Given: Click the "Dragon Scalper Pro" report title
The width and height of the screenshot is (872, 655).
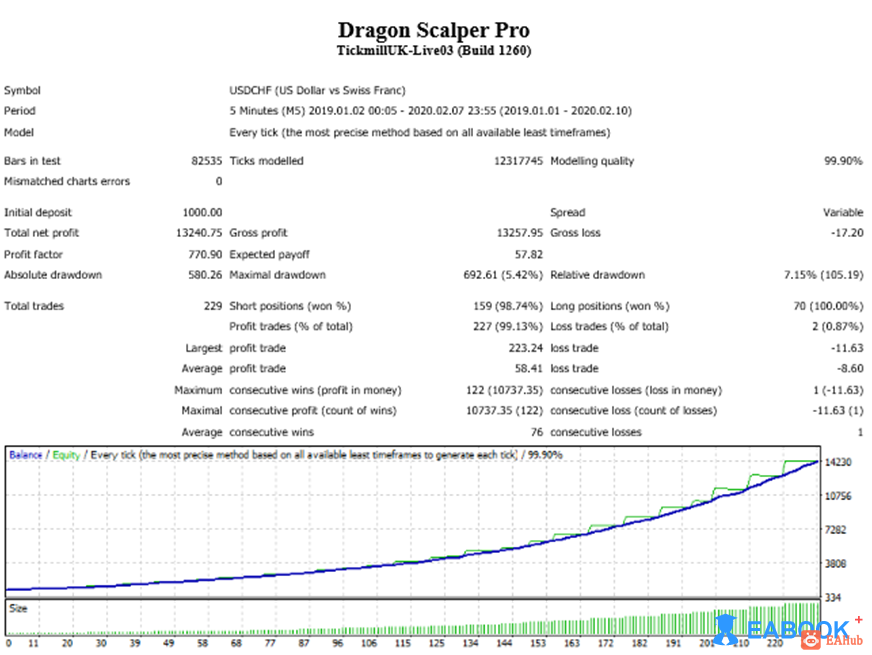Looking at the screenshot, I should 434,30.
